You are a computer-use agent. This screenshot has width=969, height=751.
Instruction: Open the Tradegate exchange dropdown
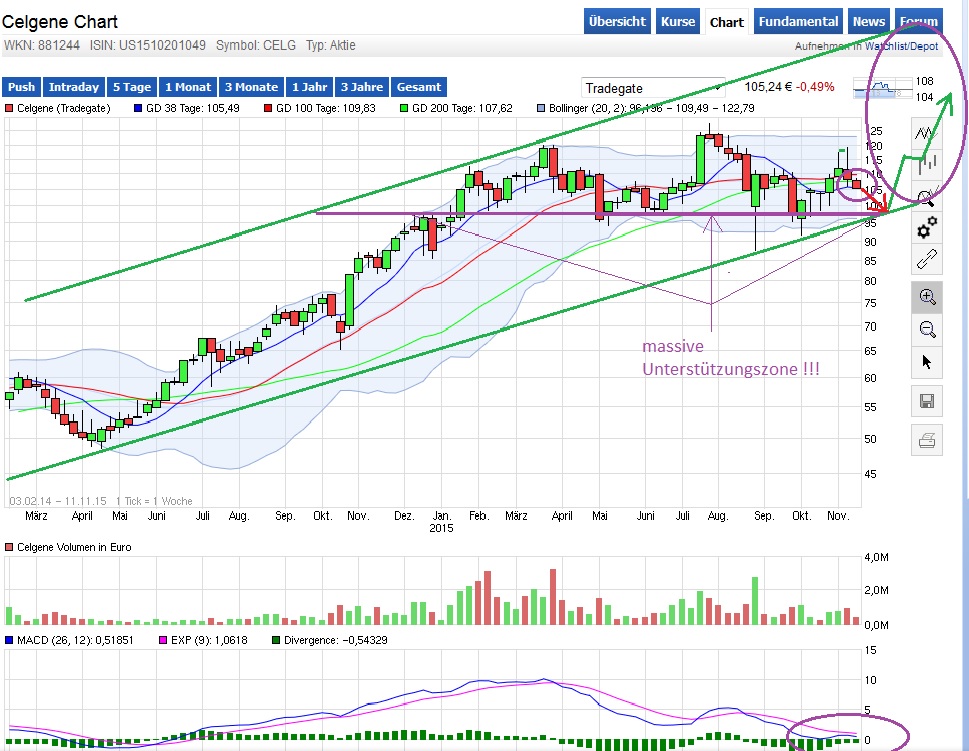coord(653,88)
